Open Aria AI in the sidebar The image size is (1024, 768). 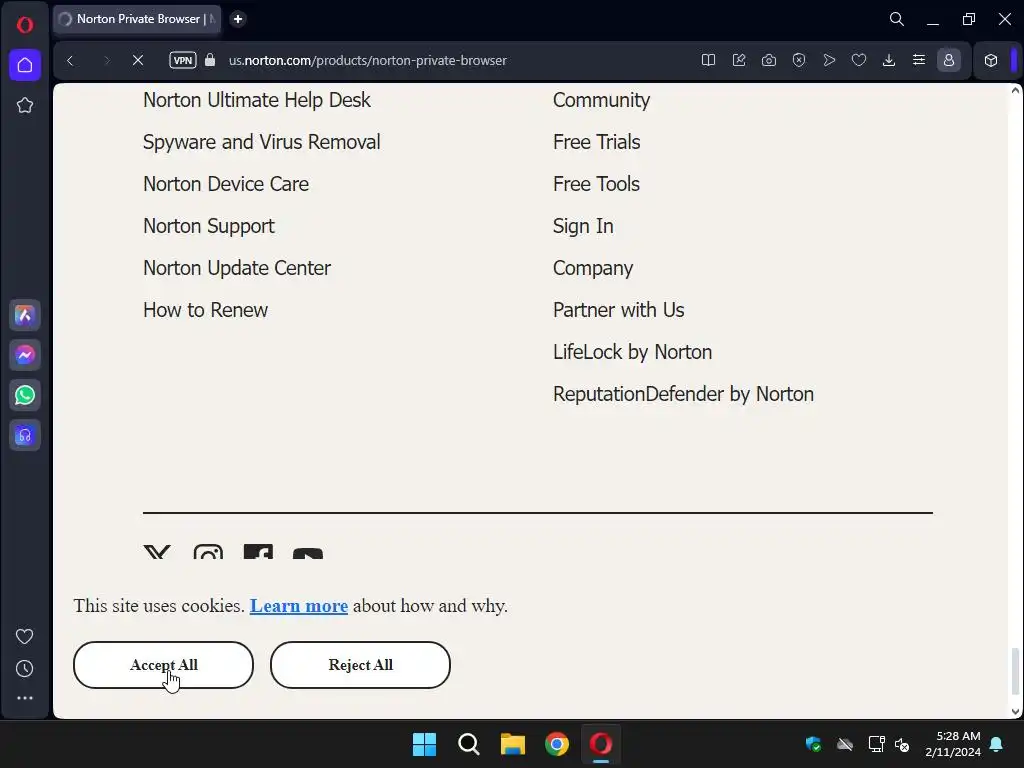[25, 315]
